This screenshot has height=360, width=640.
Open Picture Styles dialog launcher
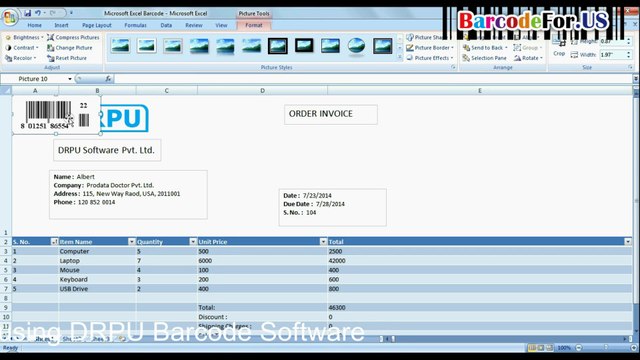point(453,67)
